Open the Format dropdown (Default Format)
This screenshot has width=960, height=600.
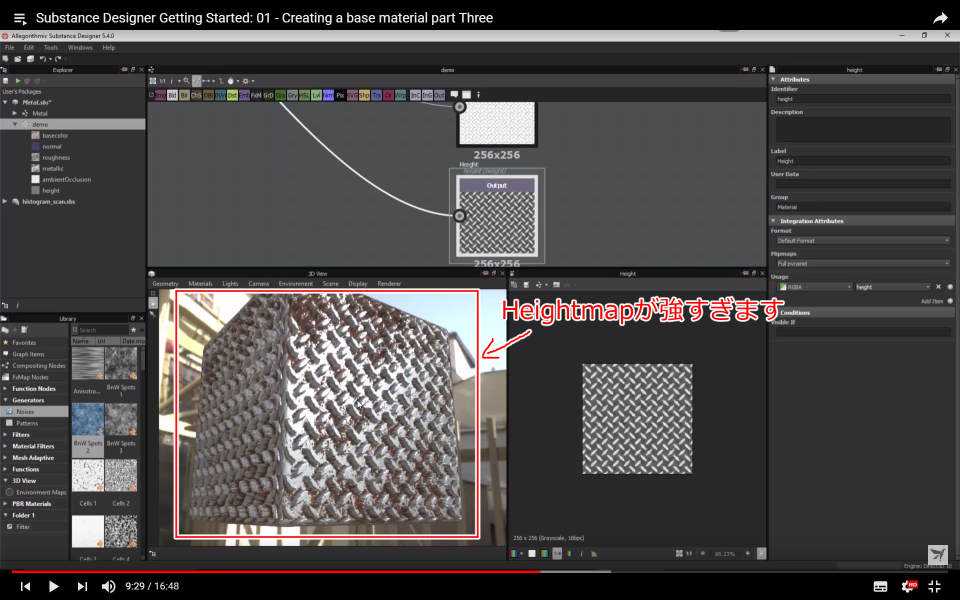[x=862, y=241]
